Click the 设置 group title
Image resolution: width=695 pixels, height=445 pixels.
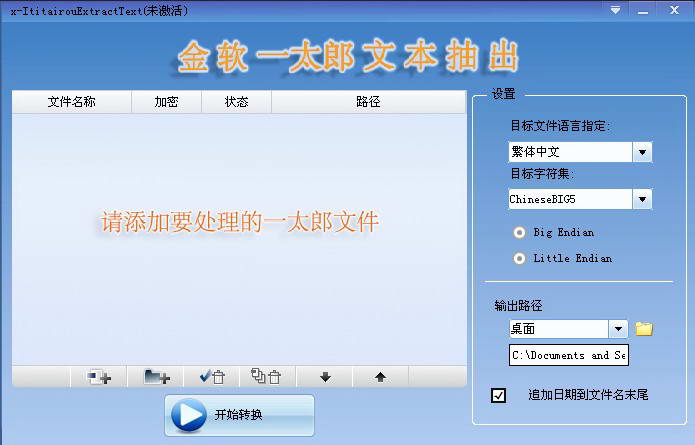[504, 94]
